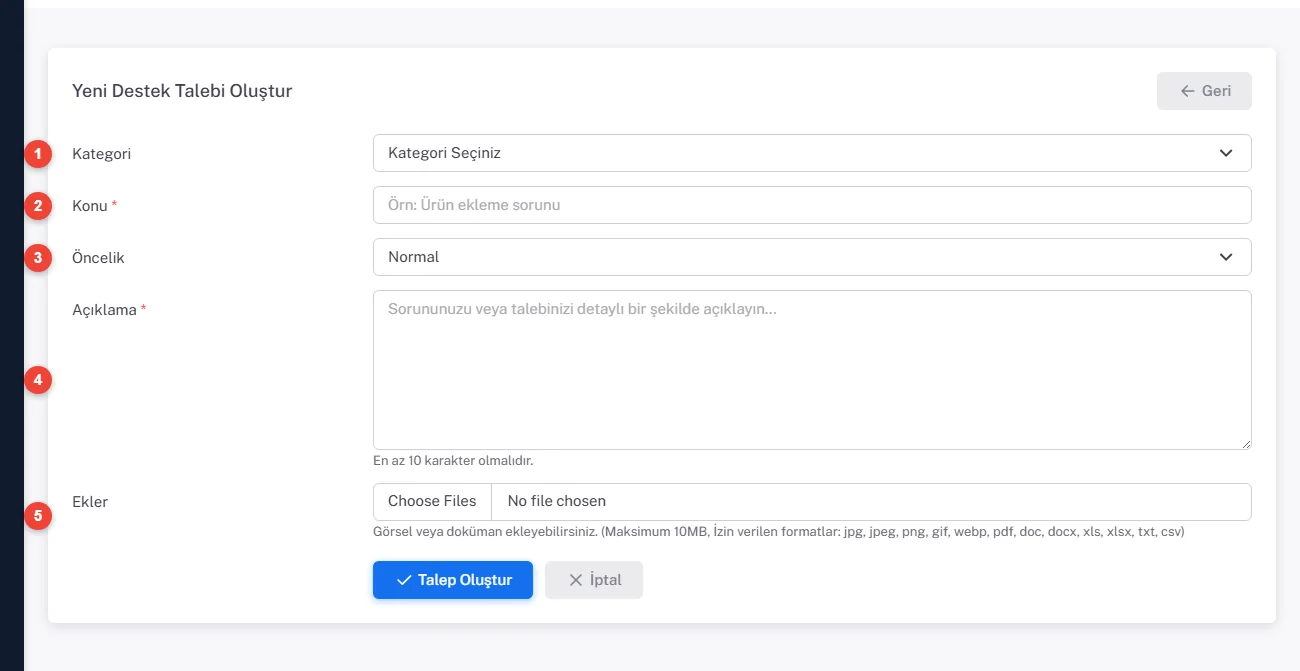Click the file format help text under Ekler
This screenshot has width=1300, height=671.
(779, 532)
